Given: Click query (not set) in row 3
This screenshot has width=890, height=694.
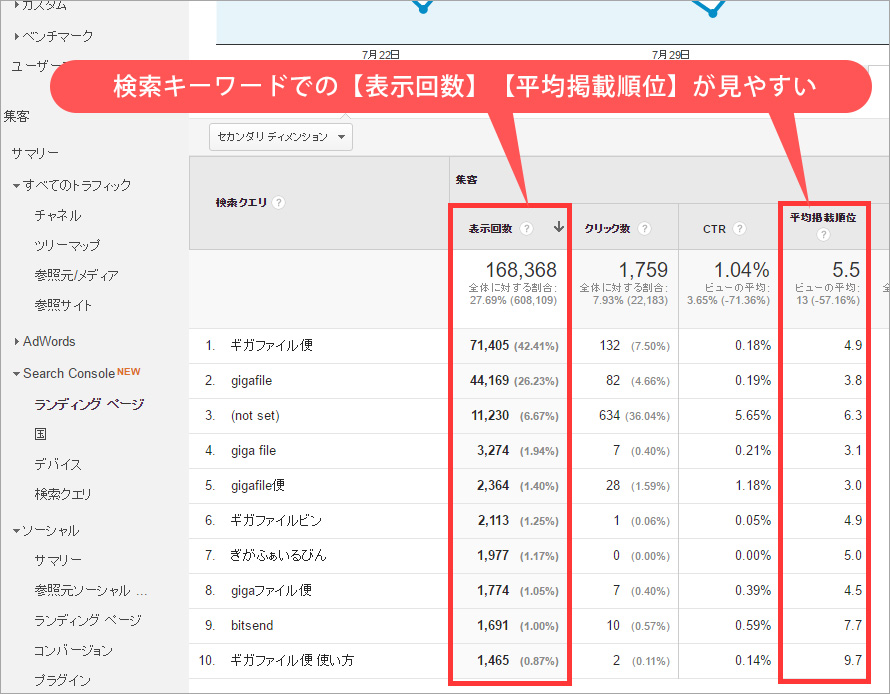Looking at the screenshot, I should point(255,415).
